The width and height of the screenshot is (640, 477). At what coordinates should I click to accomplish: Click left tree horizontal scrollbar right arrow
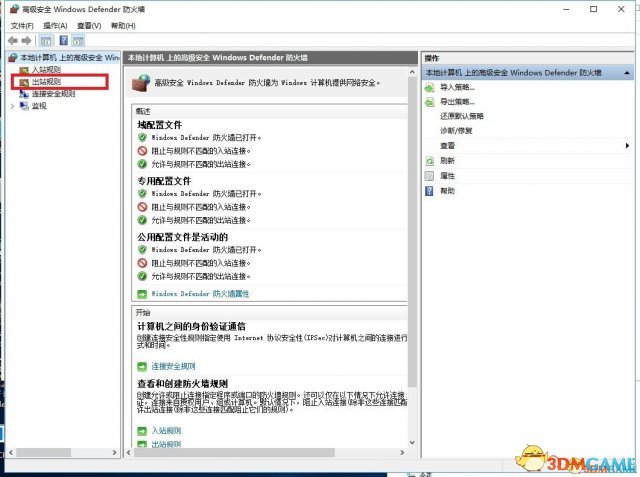(x=115, y=453)
